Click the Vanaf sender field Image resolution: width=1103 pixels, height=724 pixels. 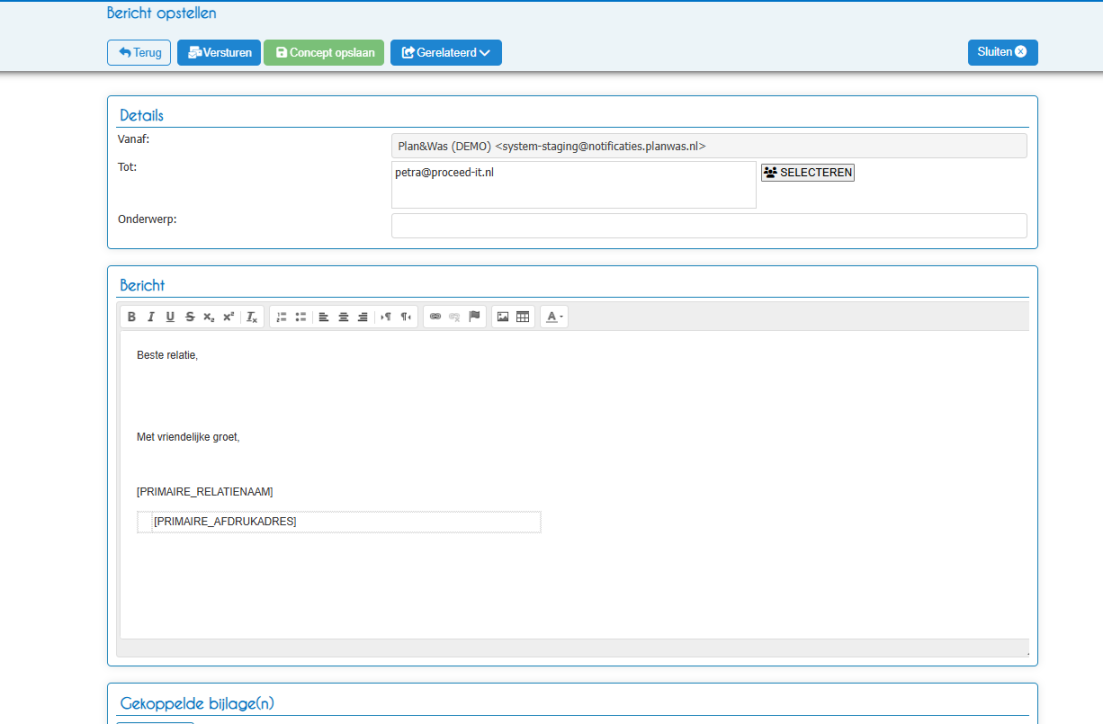click(709, 146)
